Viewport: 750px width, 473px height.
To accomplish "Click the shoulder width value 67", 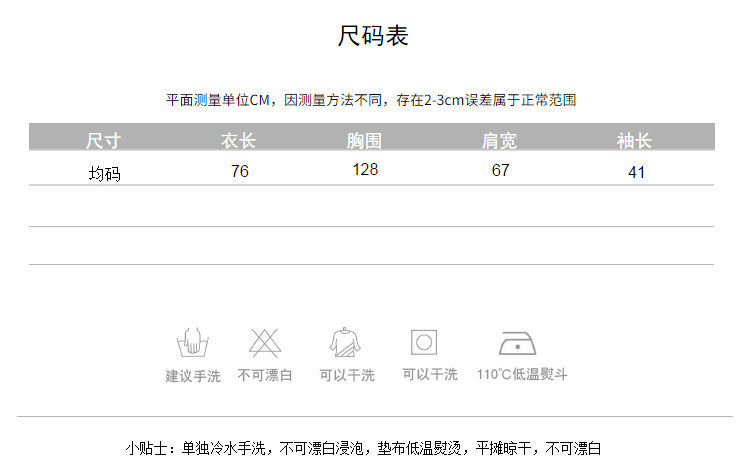I will pyautogui.click(x=501, y=170).
